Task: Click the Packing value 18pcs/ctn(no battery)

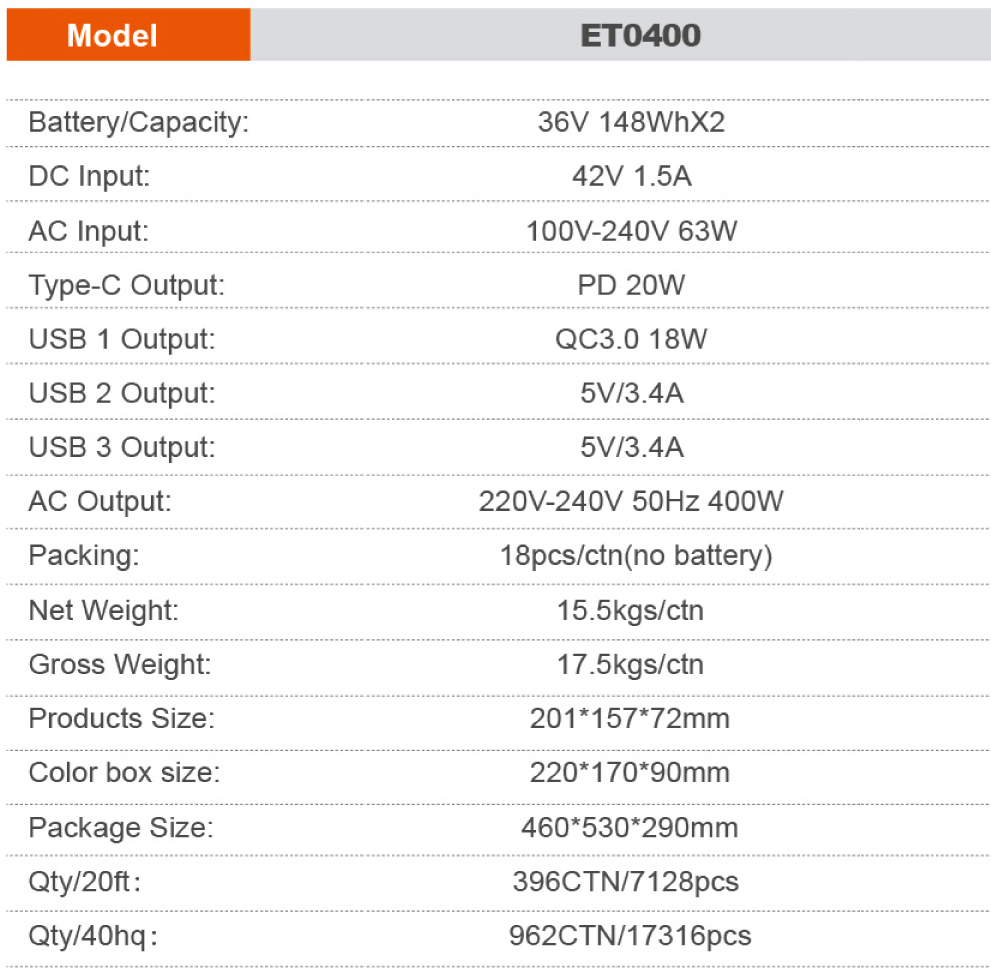Action: coord(636,556)
